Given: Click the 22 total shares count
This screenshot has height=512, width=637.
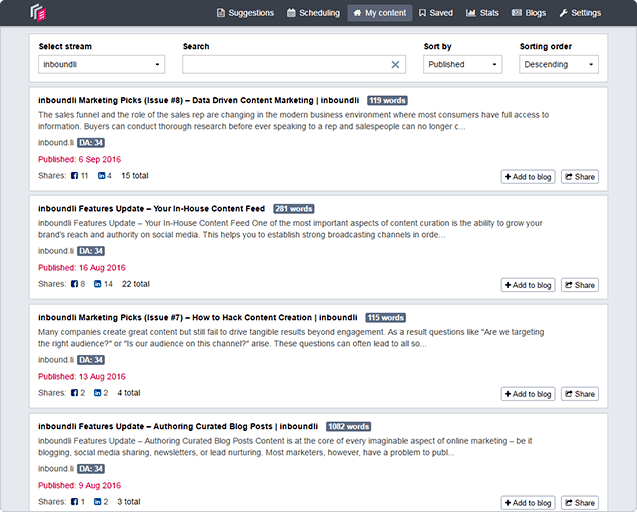Looking at the screenshot, I should [x=136, y=284].
